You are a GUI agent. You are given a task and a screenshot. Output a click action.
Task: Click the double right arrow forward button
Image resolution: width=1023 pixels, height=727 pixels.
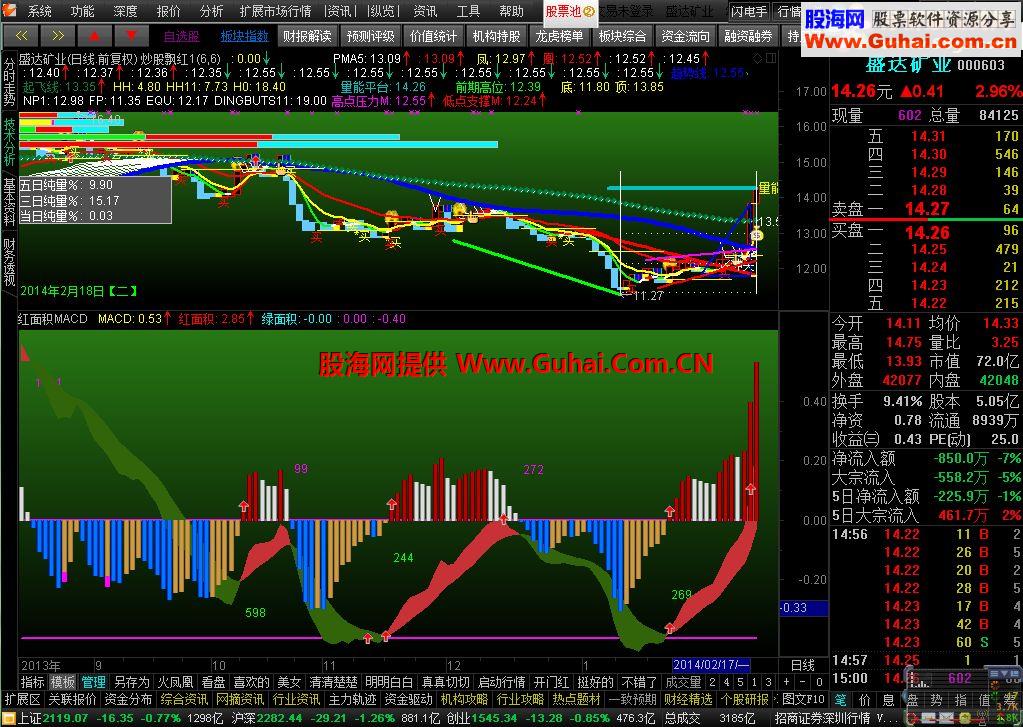click(57, 36)
